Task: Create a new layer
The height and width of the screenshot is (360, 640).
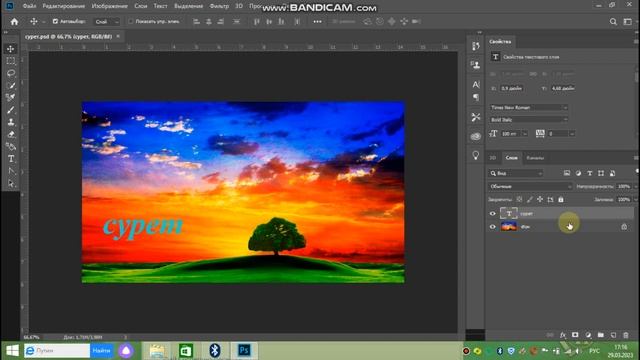Action: coord(613,335)
